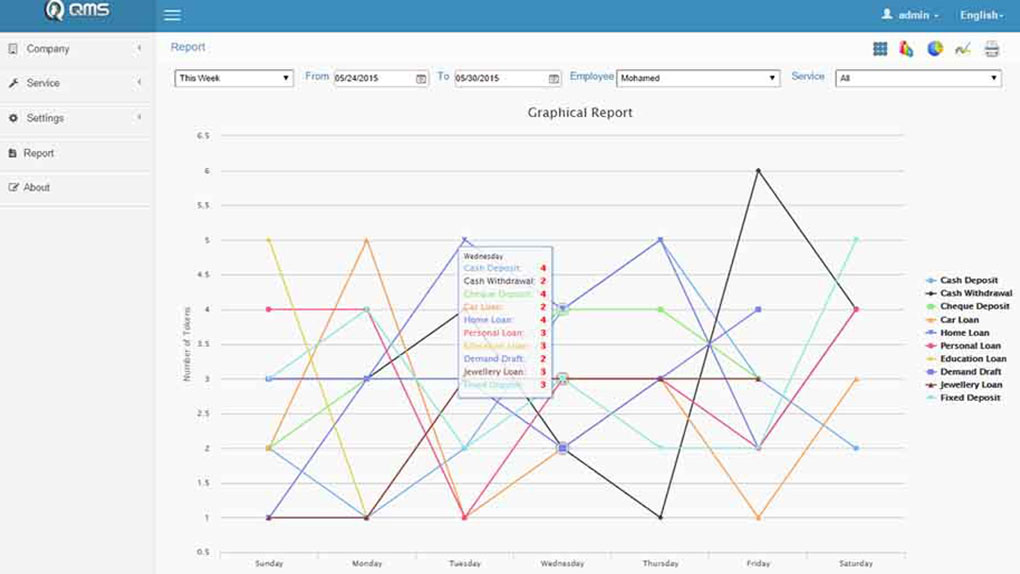Expand the Service menu chevron
The height and width of the screenshot is (574, 1020).
point(139,82)
